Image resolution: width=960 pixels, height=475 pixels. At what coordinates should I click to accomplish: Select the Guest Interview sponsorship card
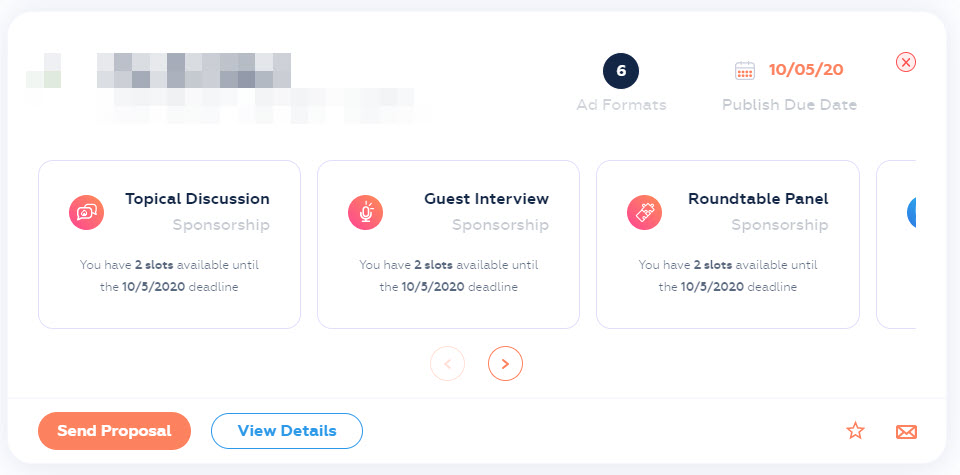point(448,244)
